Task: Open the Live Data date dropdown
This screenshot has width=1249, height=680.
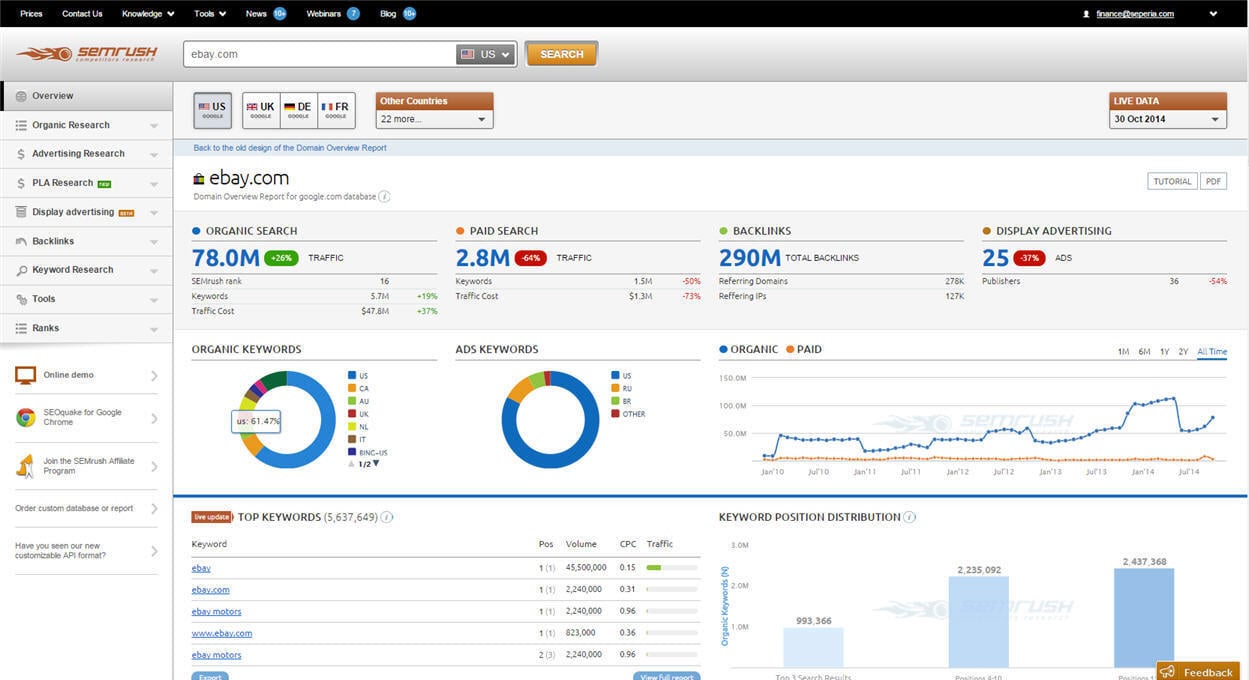Action: tap(1168, 119)
